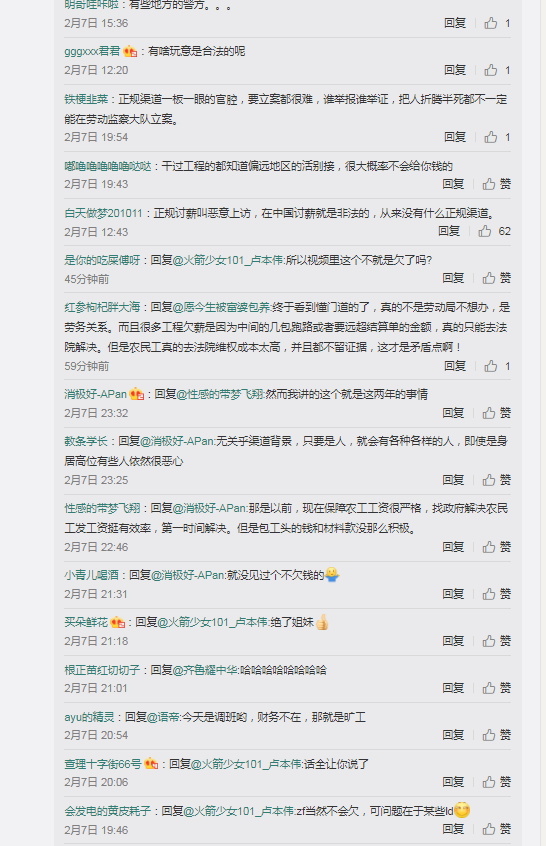
Task: Open 查理十字街66号's profile
Action: click(103, 765)
